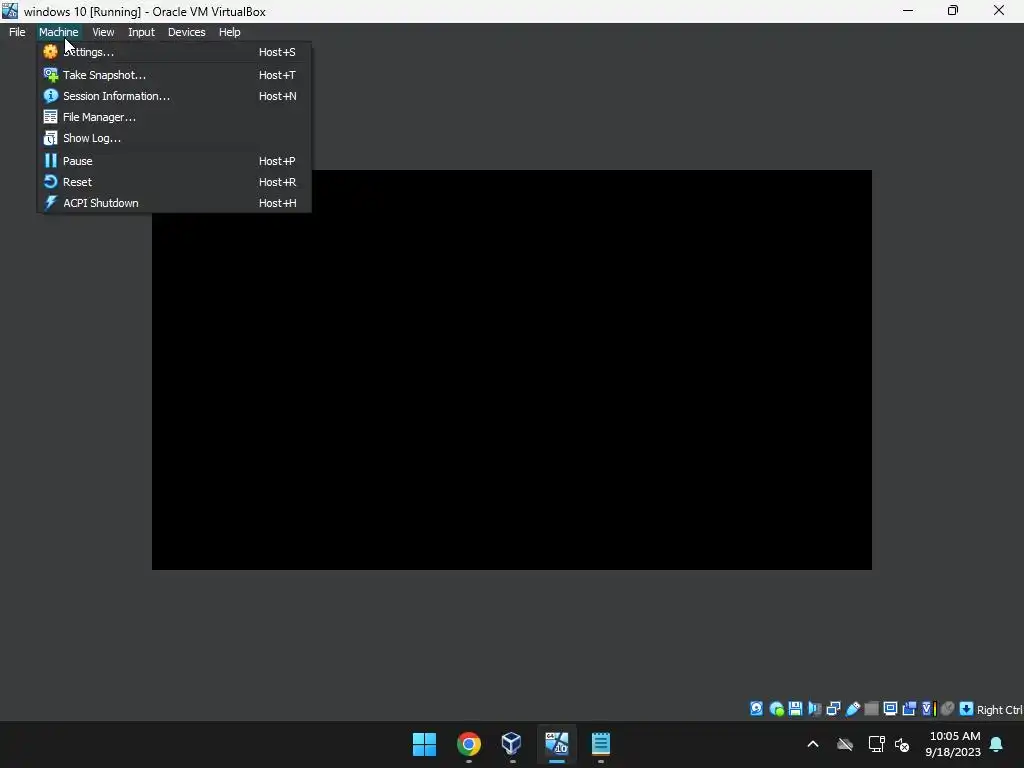The width and height of the screenshot is (1024, 768).
Task: Open Google Chrome from taskbar
Action: click(x=468, y=744)
